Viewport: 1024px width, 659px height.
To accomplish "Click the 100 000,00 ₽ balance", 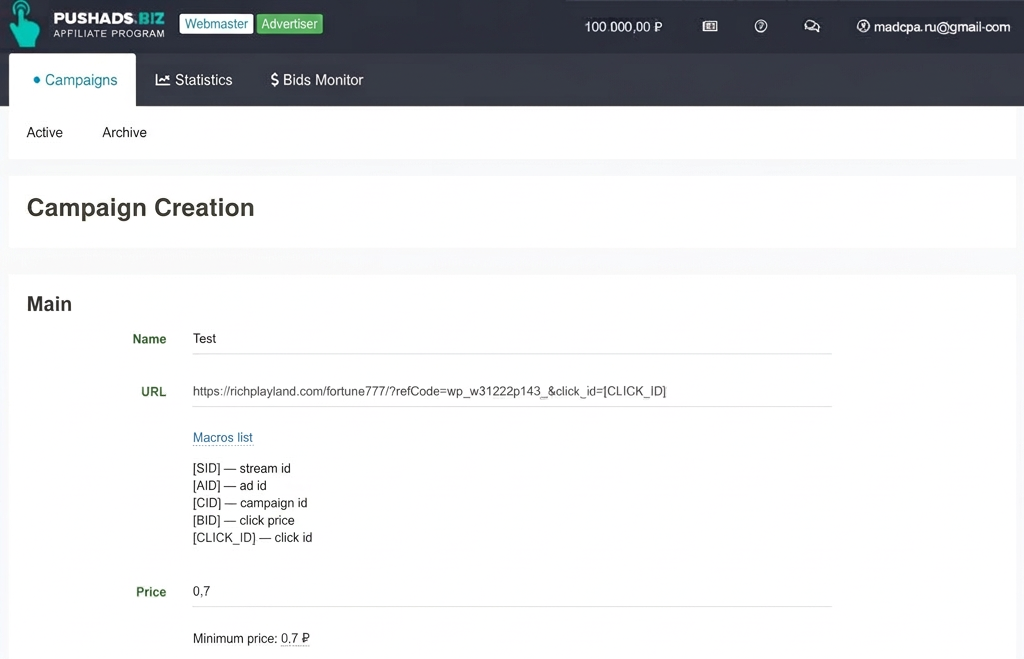I will pos(623,27).
